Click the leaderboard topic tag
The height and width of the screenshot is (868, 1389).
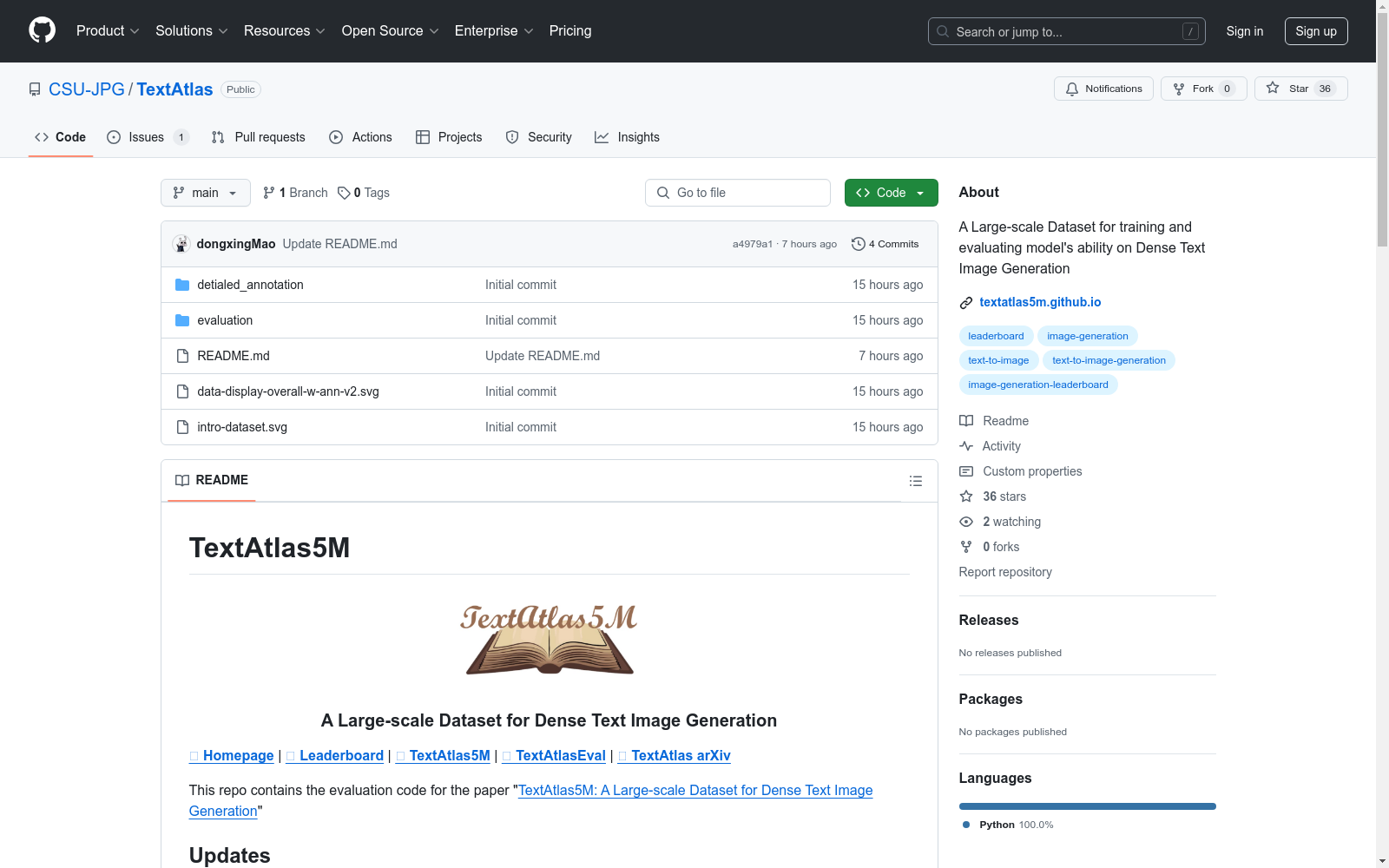996,336
